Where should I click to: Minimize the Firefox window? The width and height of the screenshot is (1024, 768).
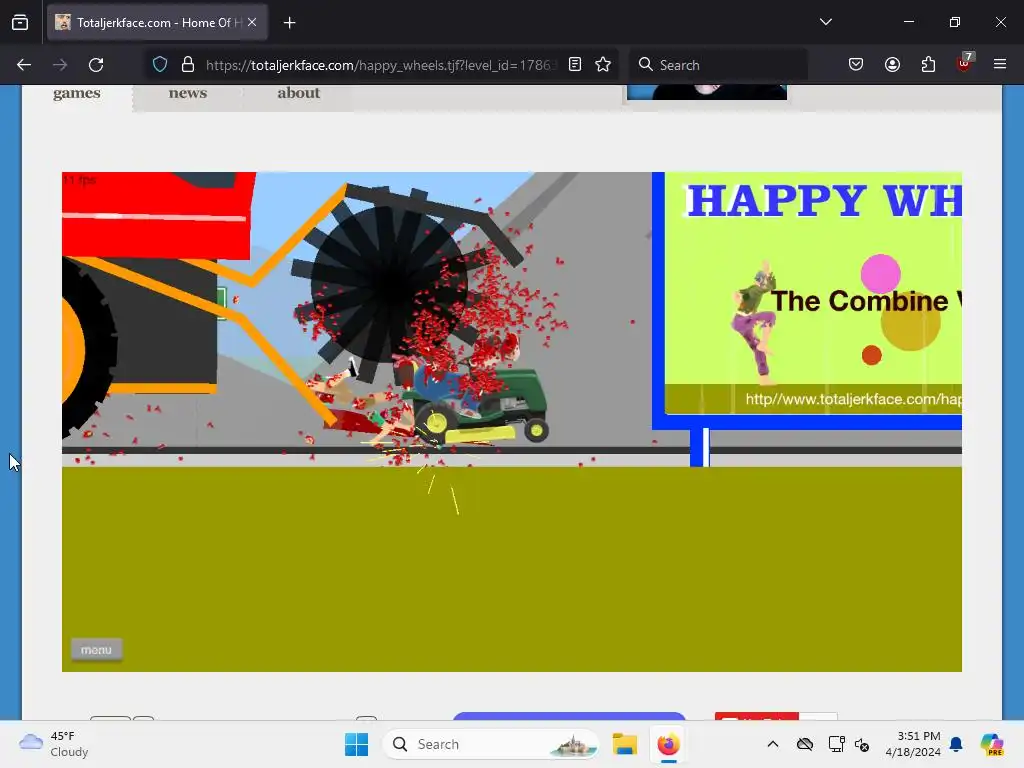tap(908, 22)
